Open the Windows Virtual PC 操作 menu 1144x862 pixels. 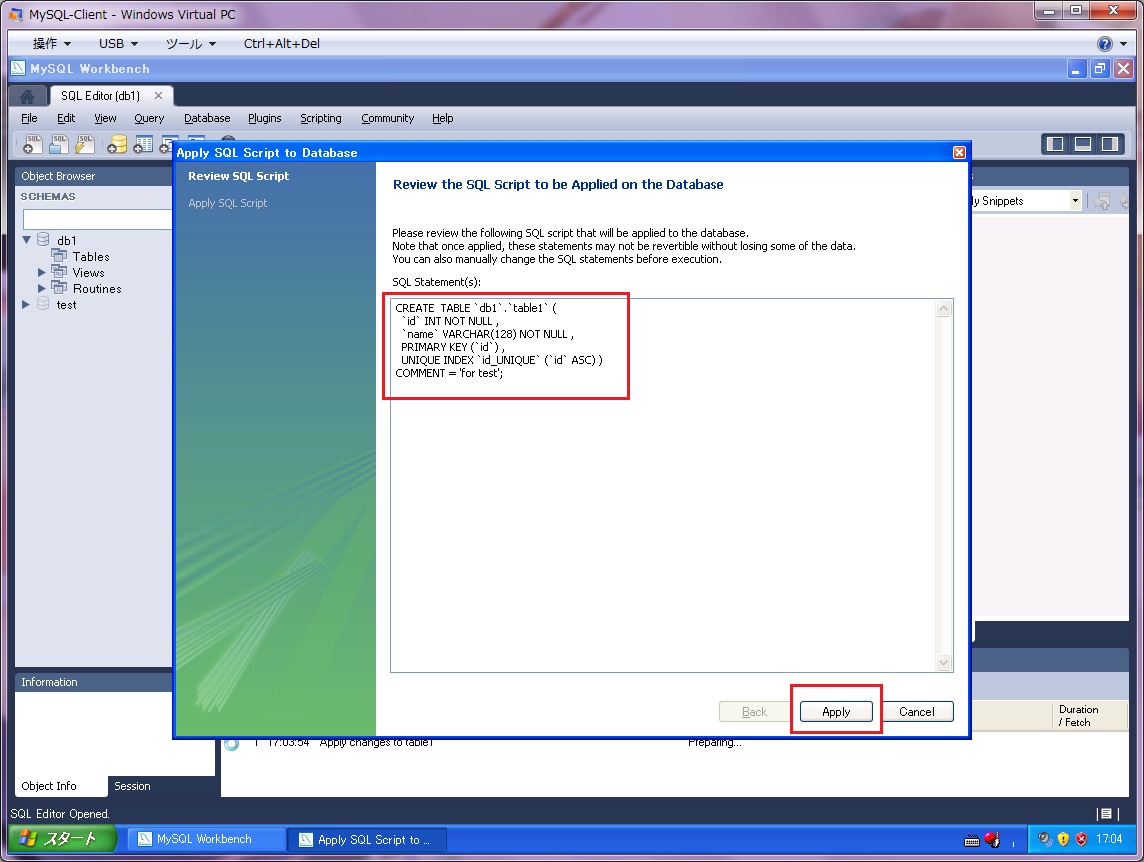click(x=50, y=44)
